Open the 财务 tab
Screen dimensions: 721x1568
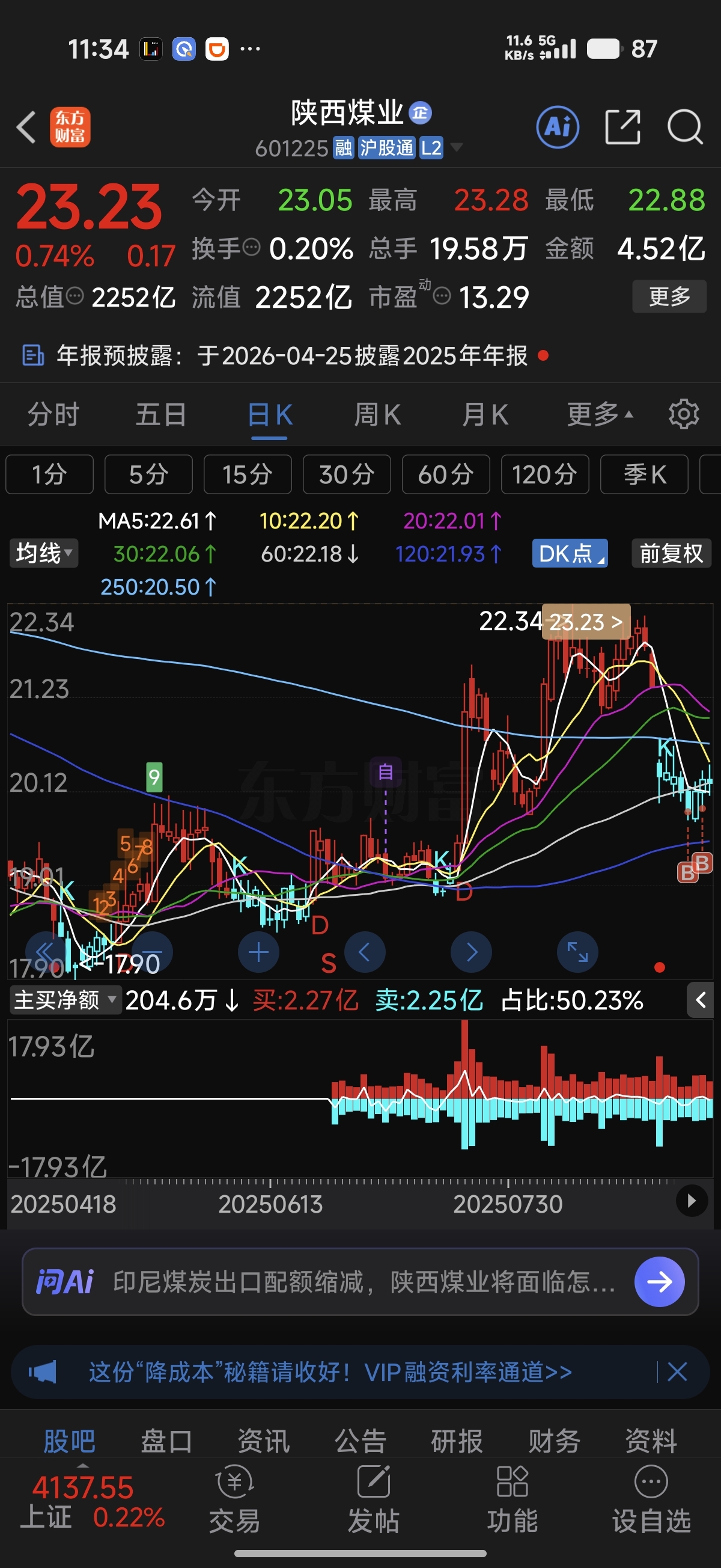click(555, 1441)
